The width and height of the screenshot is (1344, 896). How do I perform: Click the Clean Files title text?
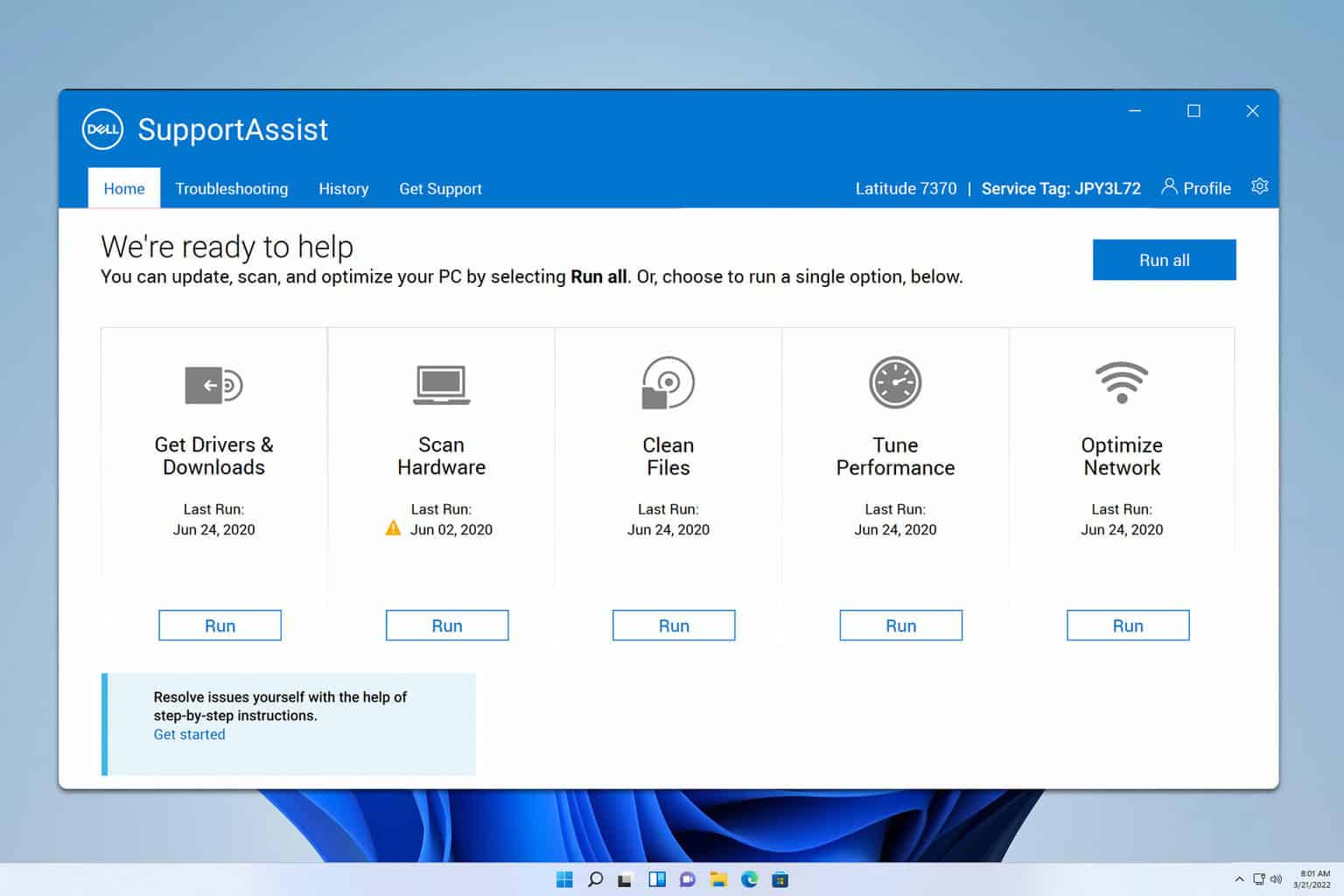click(x=668, y=456)
